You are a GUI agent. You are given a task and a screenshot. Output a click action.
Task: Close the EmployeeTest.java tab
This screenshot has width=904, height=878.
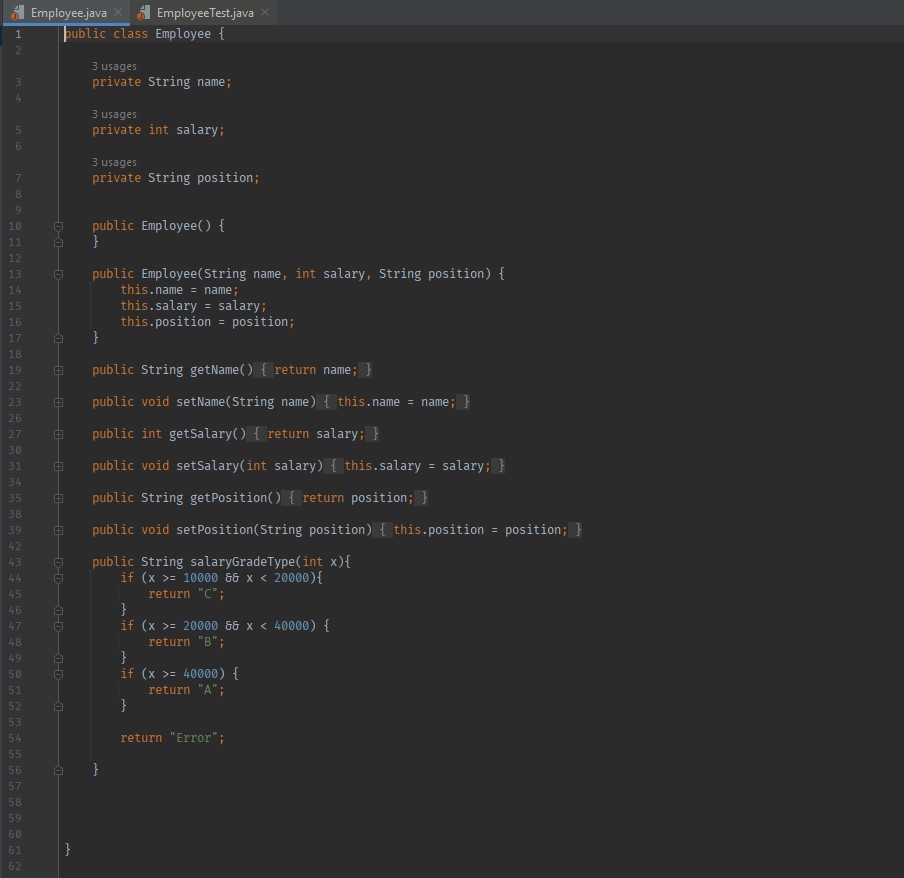265,12
